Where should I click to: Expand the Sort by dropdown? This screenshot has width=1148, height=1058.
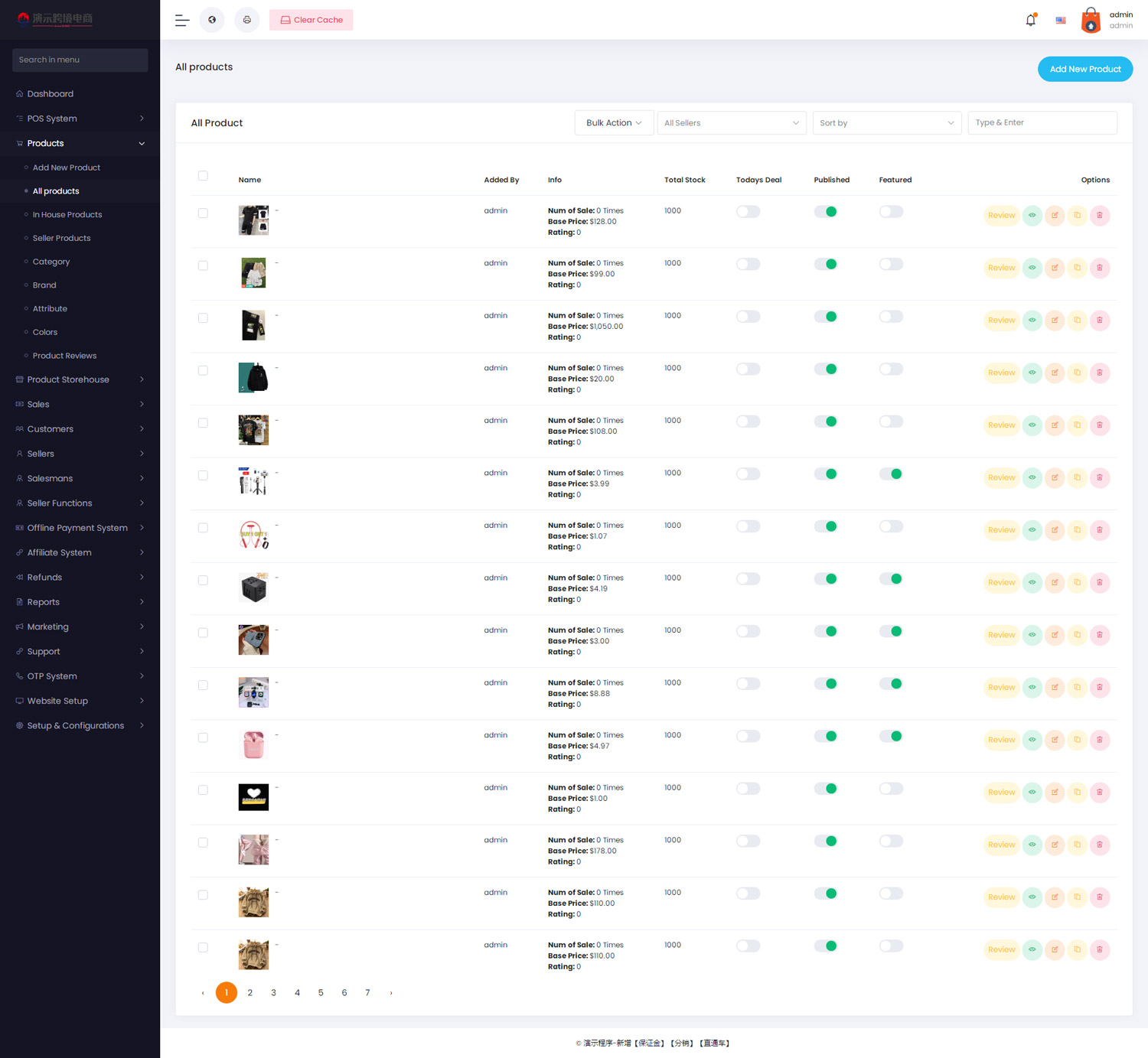886,123
